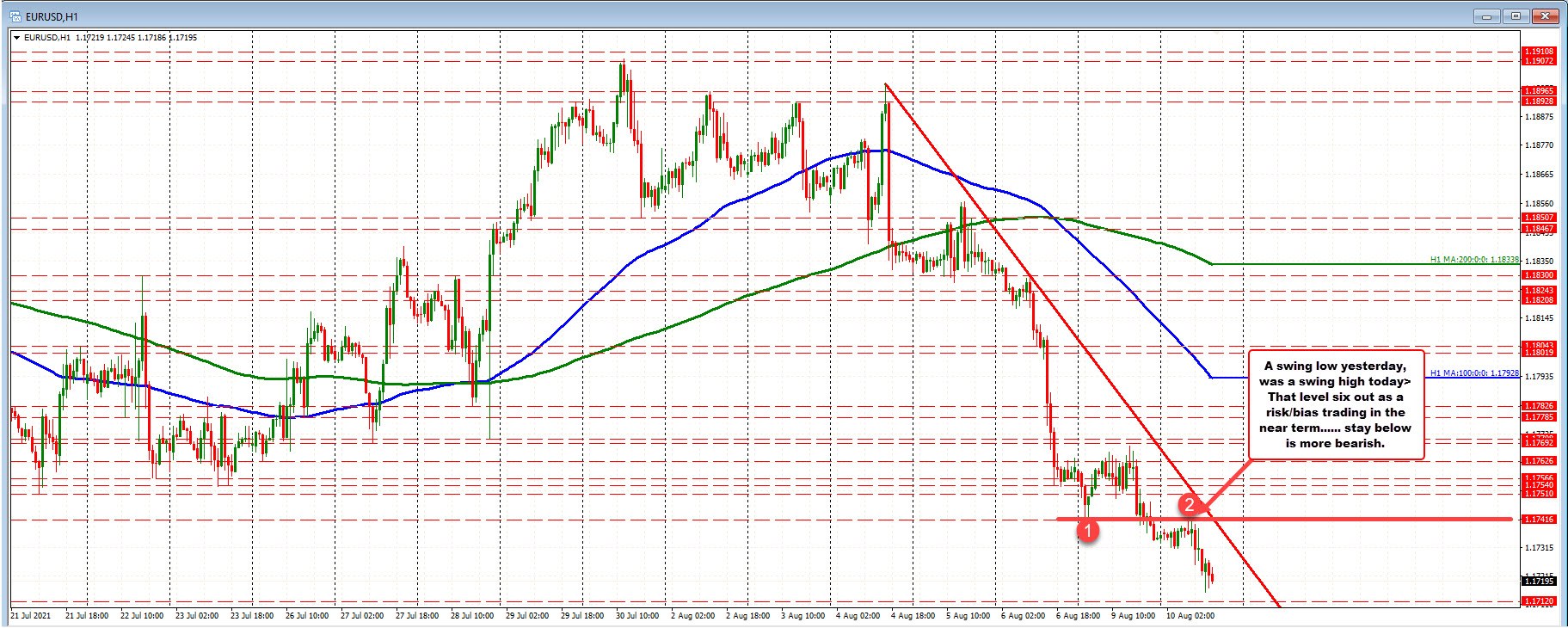
Task: Click the 28 Jul 10:00 time label
Action: 472,616
